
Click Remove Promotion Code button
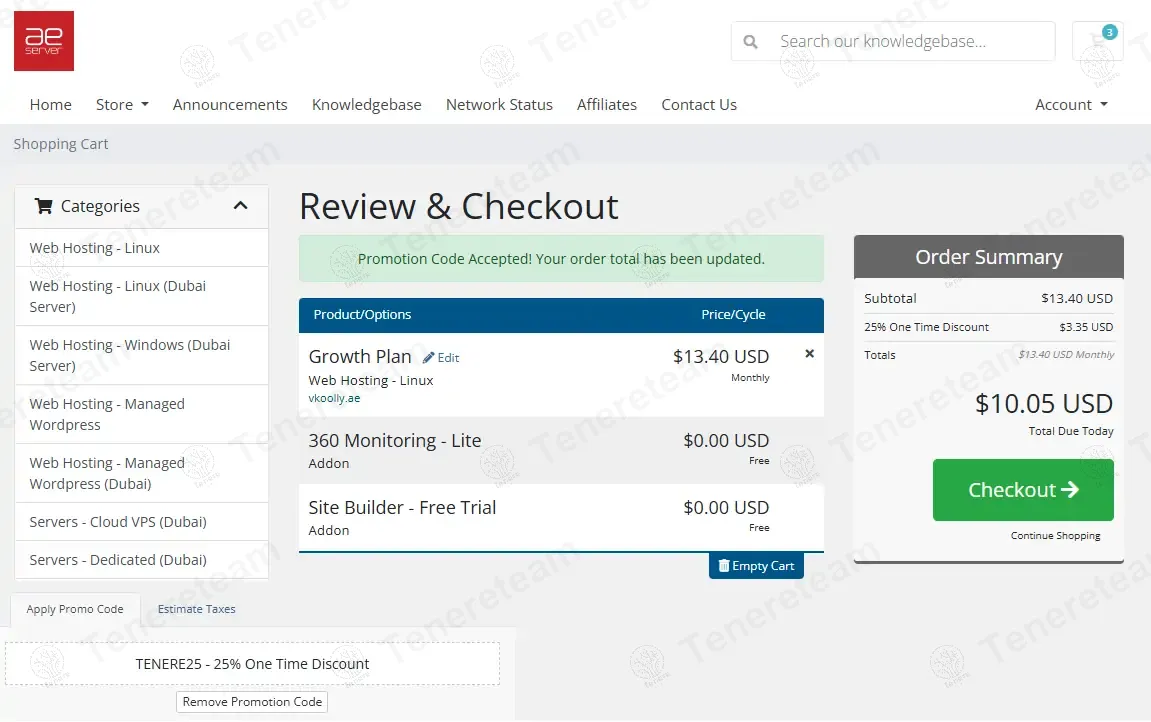click(x=252, y=702)
